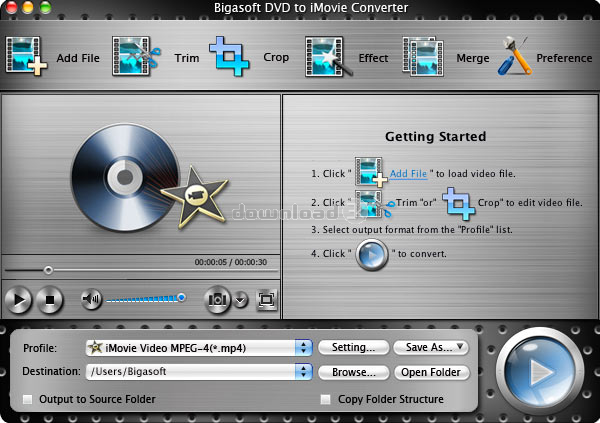Take a snapshot with the camera icon

click(x=217, y=299)
